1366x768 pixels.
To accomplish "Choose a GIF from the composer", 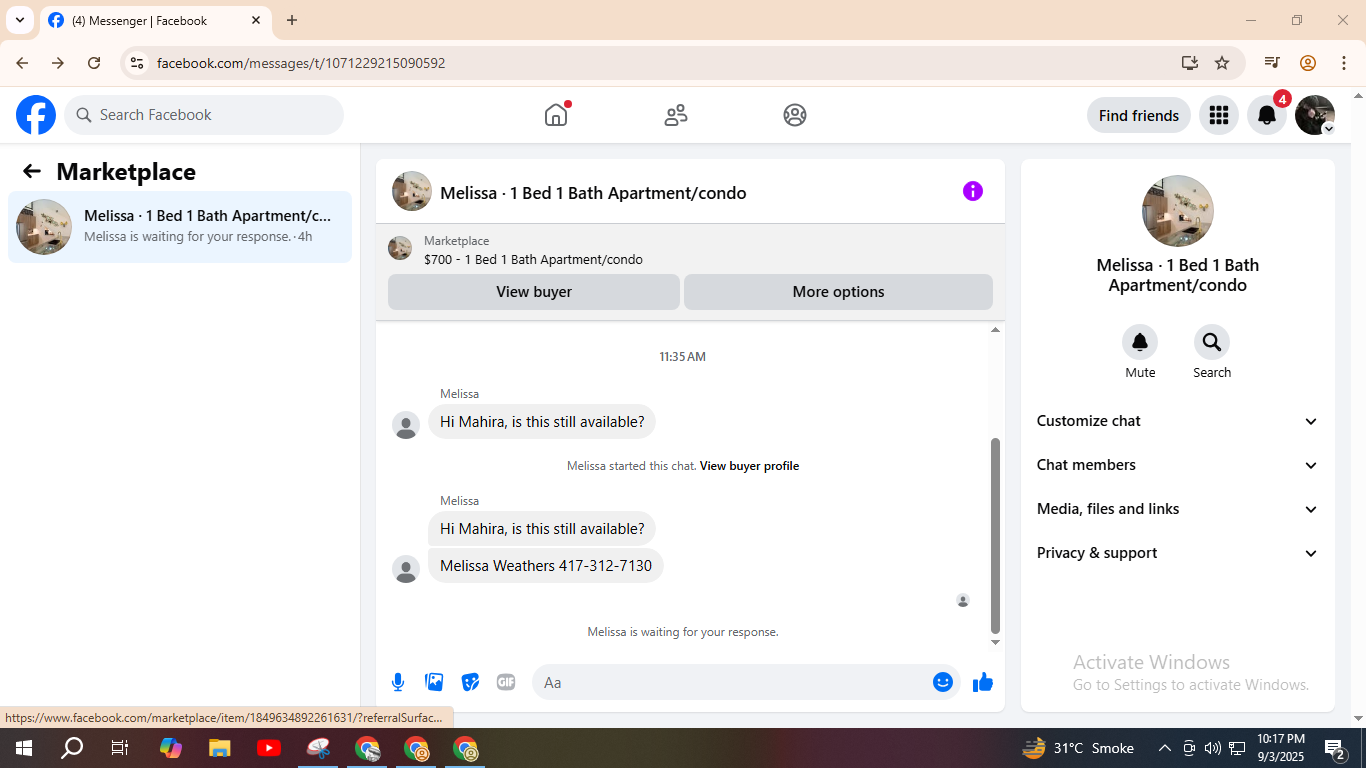I will [506, 682].
